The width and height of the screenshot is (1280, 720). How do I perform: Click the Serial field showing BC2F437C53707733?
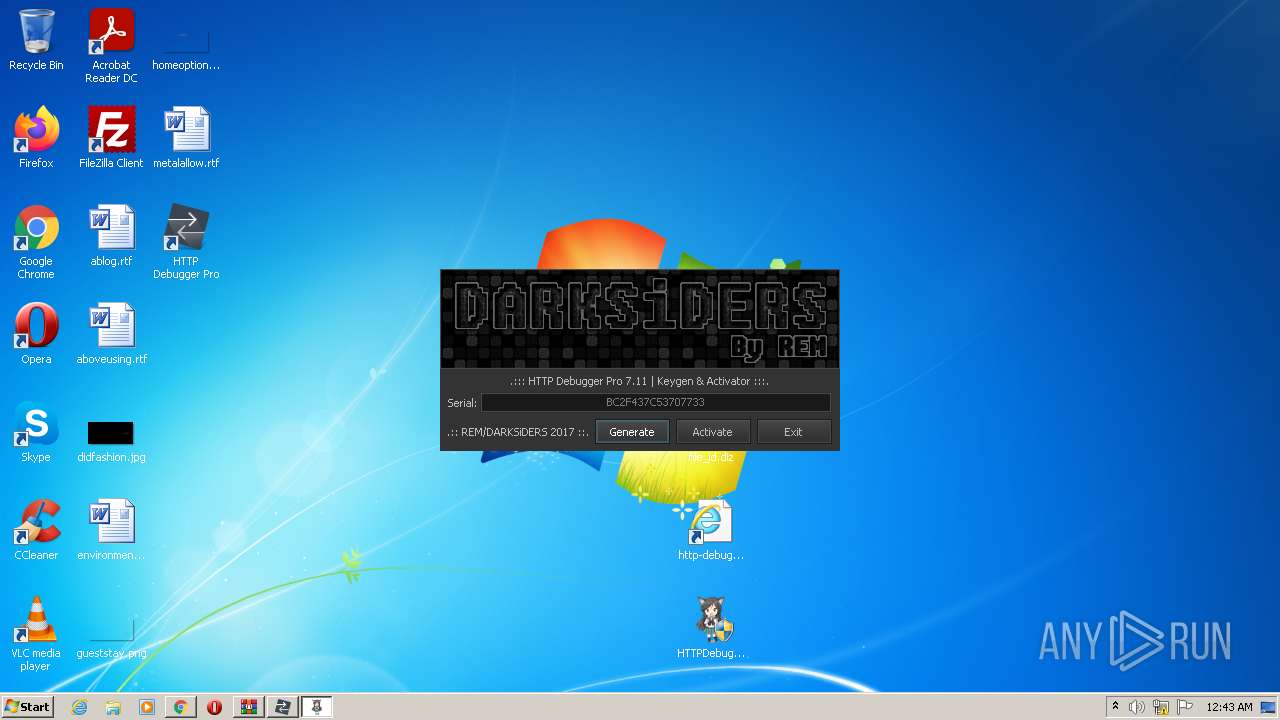(655, 402)
